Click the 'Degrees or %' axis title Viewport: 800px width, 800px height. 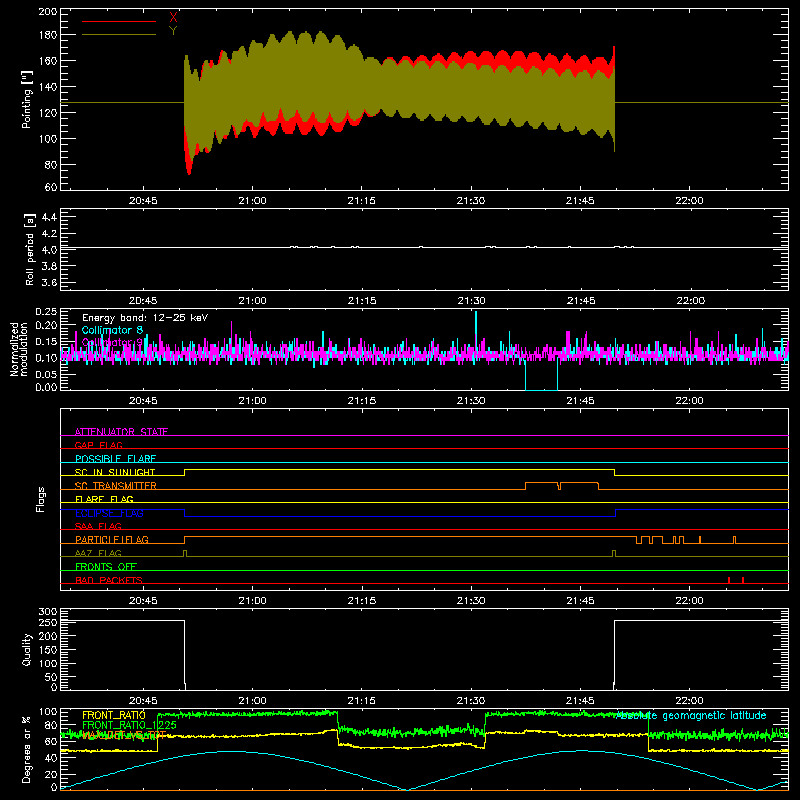(27, 749)
